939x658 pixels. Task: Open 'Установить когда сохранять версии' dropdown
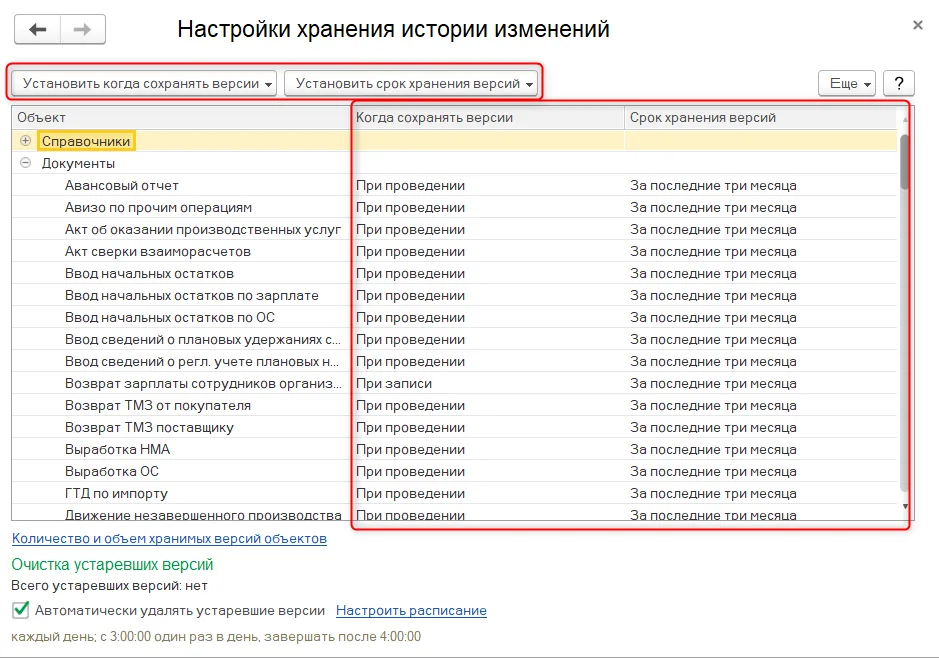[x=144, y=83]
